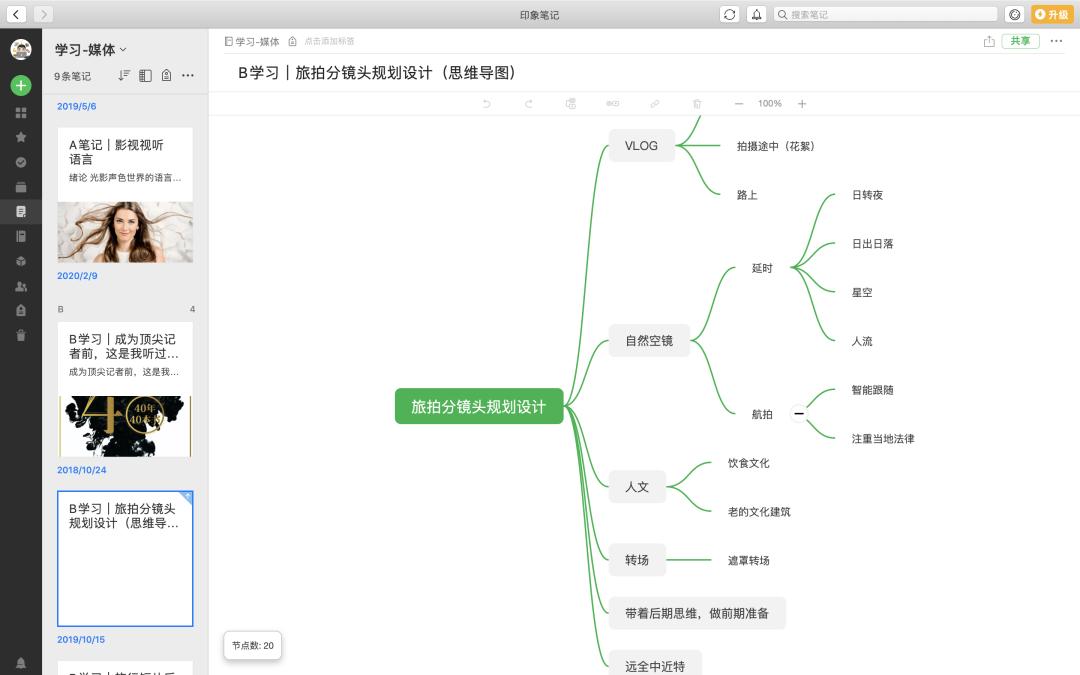Viewport: 1080px width, 675px height.
Task: Select note card B学习｜旅拍分镜头规划设计
Action: 125,559
